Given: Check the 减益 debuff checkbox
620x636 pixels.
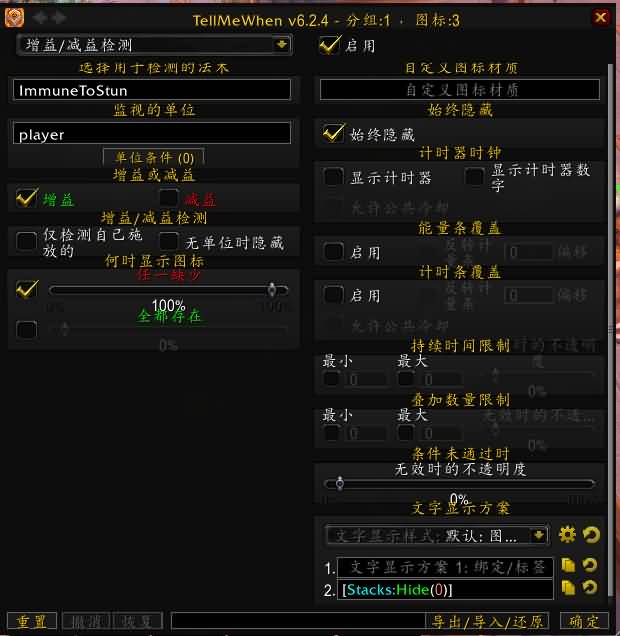Looking at the screenshot, I should click(168, 198).
